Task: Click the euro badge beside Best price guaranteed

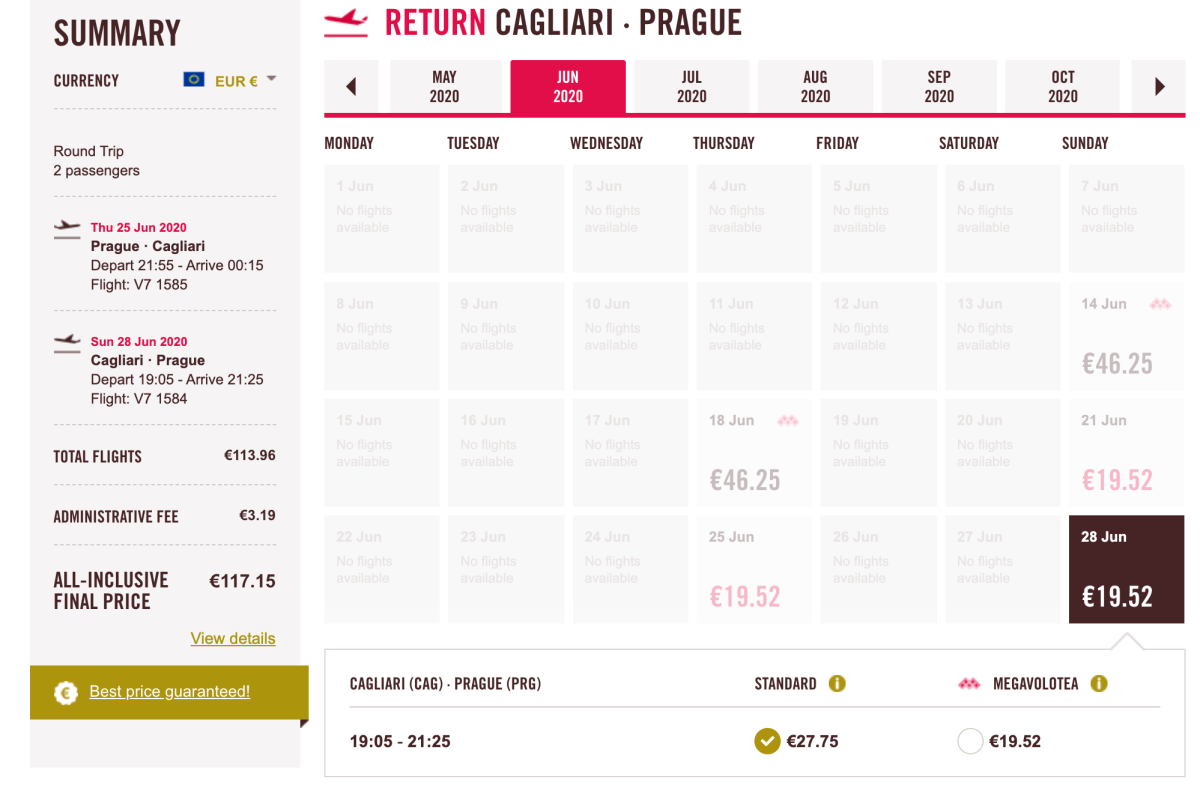Action: [x=66, y=692]
